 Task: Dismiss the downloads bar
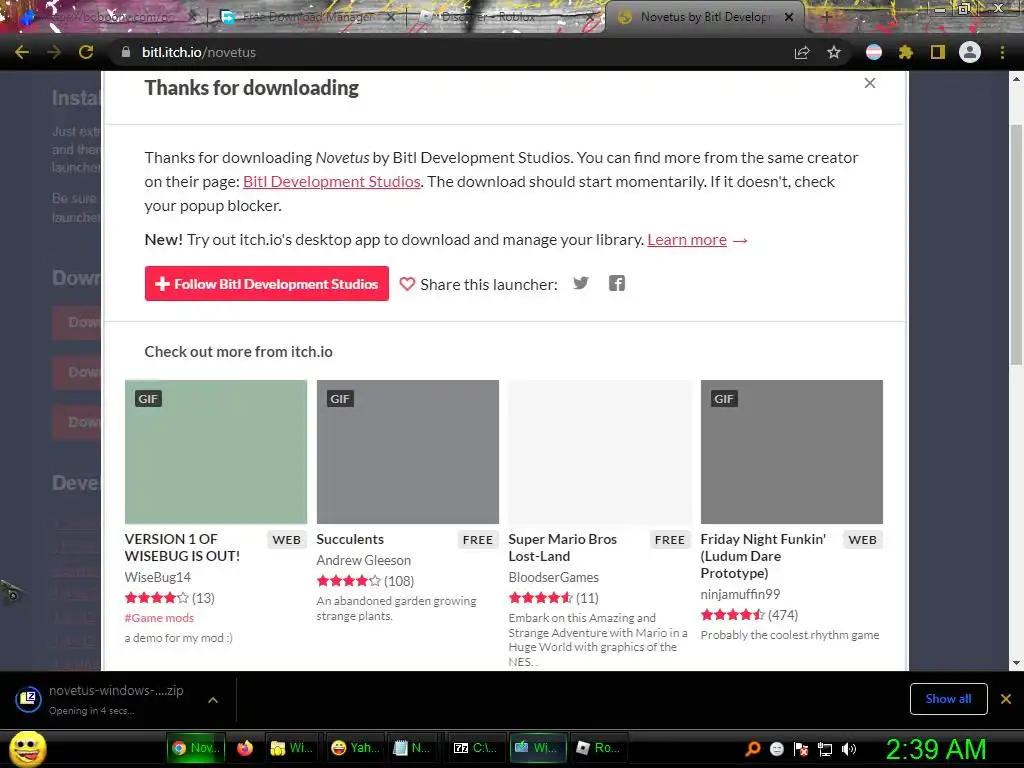[x=1006, y=699]
